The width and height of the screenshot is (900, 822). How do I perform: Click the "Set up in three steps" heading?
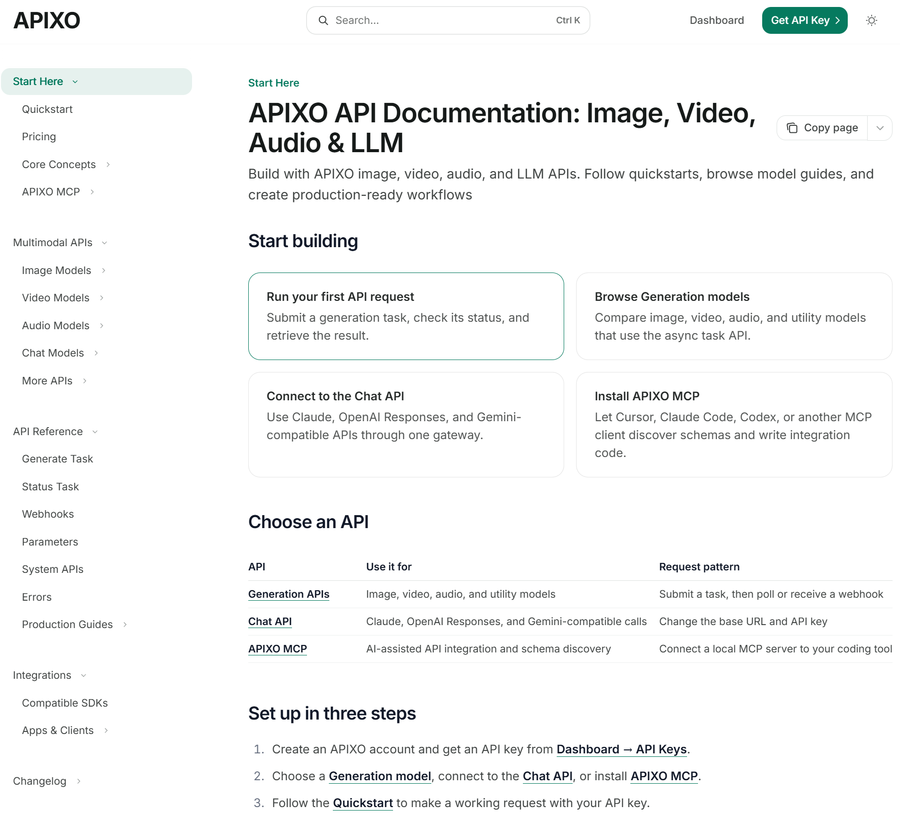(332, 713)
